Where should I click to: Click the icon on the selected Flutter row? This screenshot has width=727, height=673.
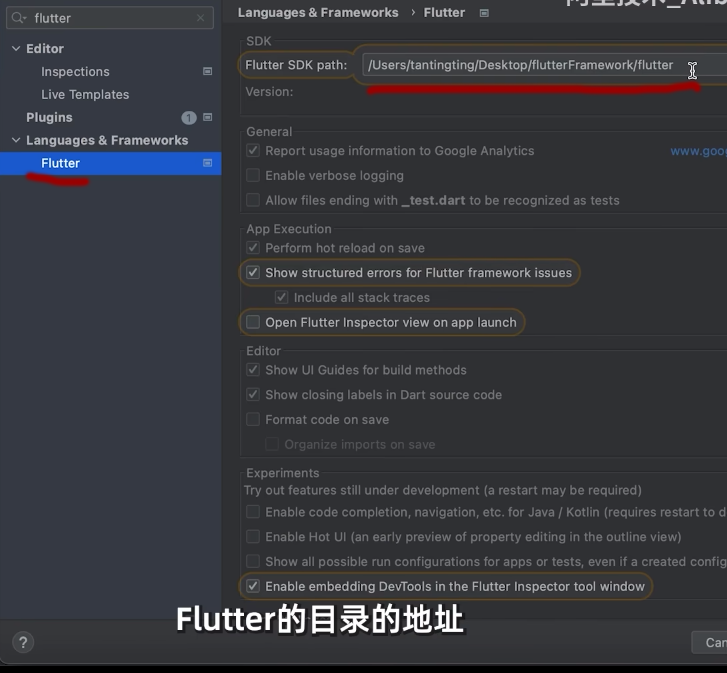click(x=207, y=163)
